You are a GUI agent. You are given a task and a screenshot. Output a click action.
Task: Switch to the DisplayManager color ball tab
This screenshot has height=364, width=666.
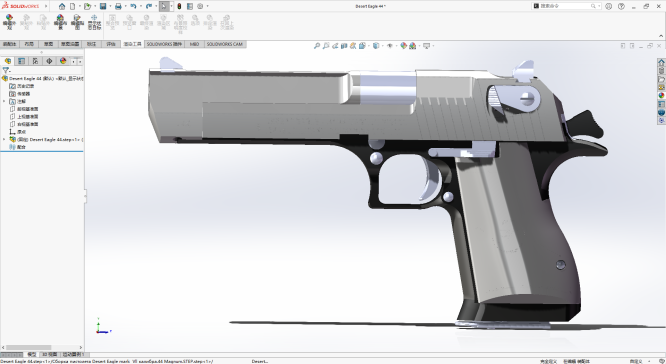(63, 61)
